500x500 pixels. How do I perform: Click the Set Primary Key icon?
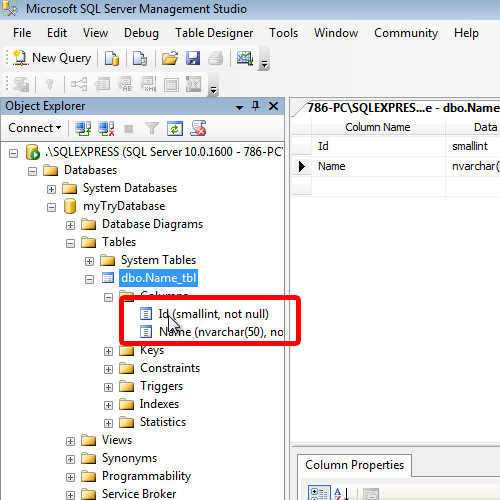[x=49, y=84]
